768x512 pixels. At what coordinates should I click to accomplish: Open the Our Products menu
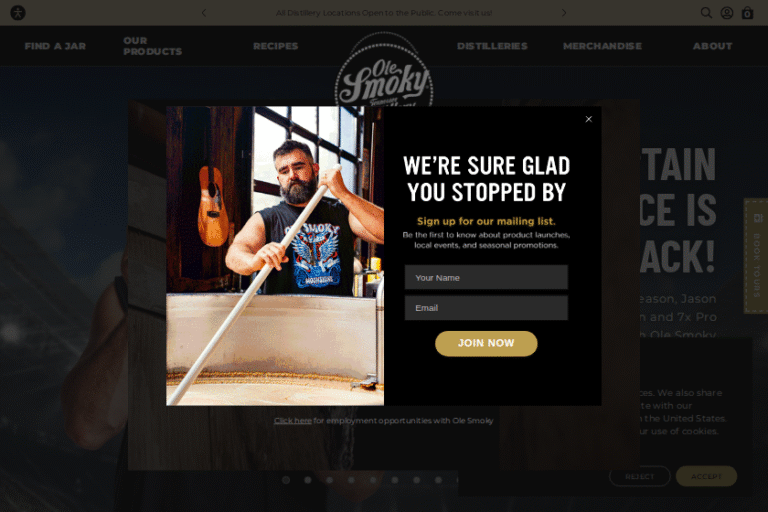152,46
